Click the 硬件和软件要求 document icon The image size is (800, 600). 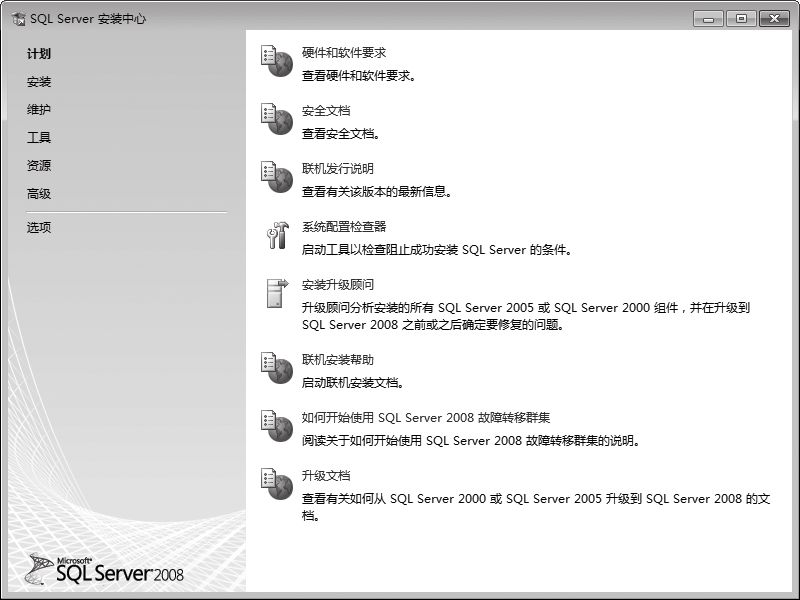point(277,61)
